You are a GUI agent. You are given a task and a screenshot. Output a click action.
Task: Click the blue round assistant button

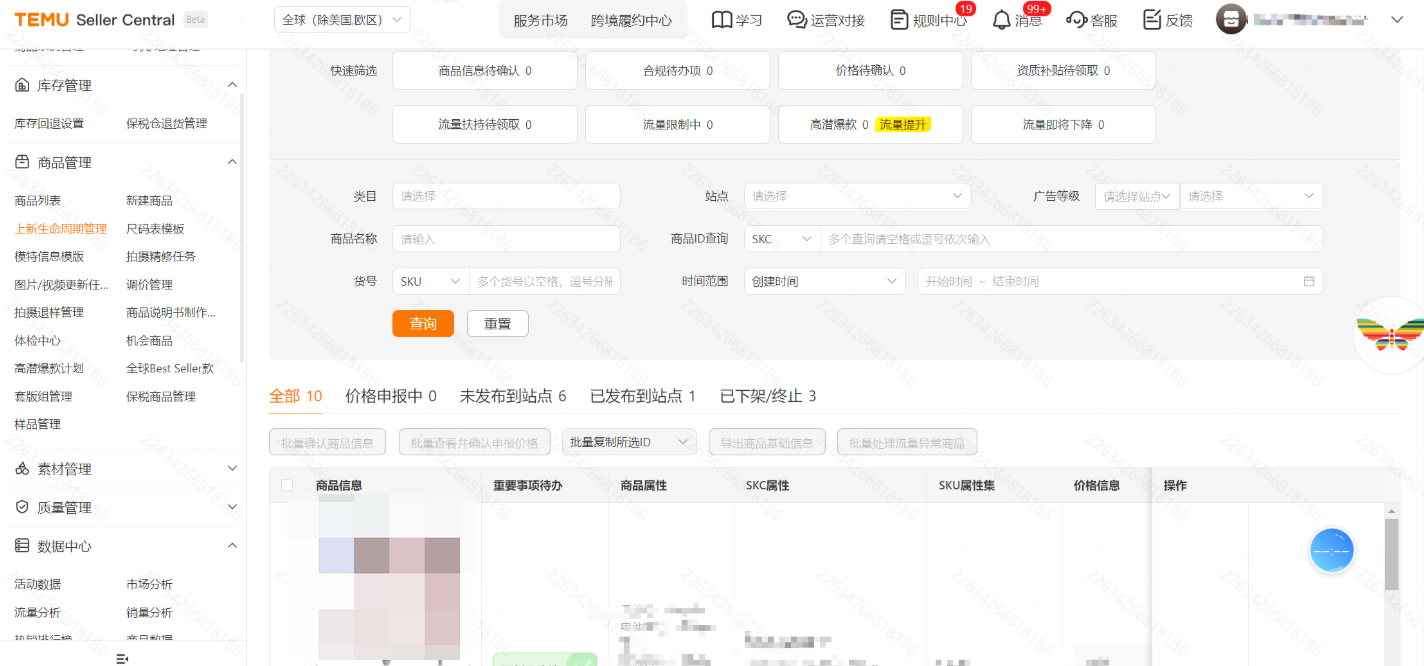click(1332, 550)
